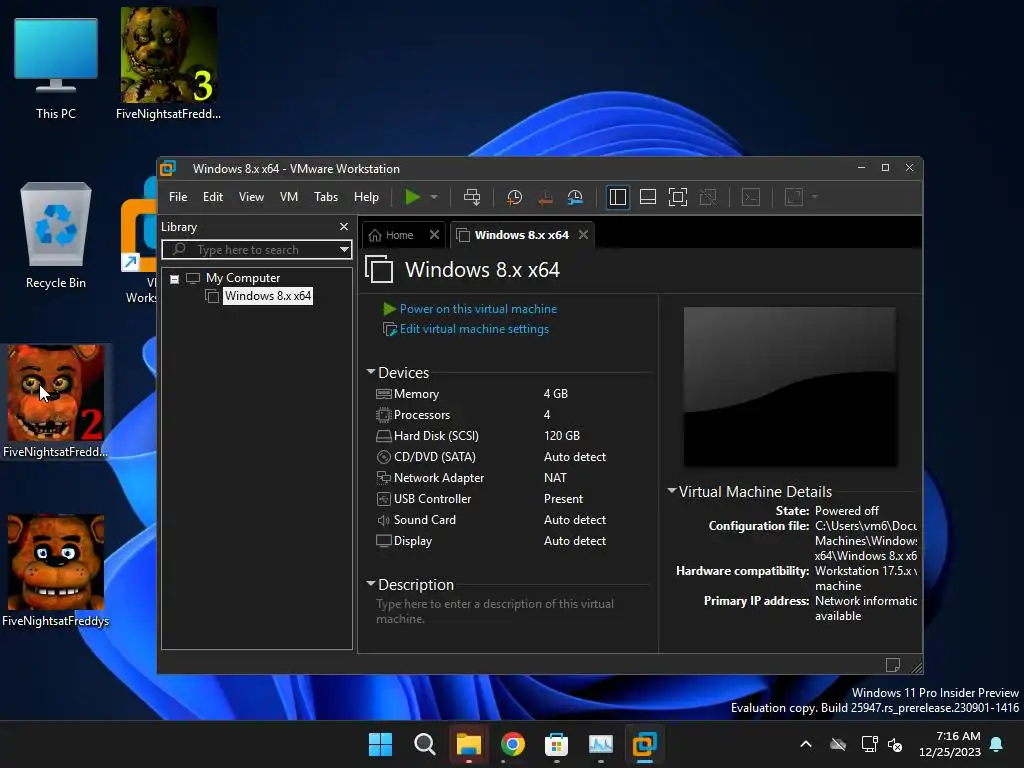The width and height of the screenshot is (1024, 768).
Task: Click the Revert to snapshot toolbar icon
Action: pyautogui.click(x=545, y=197)
